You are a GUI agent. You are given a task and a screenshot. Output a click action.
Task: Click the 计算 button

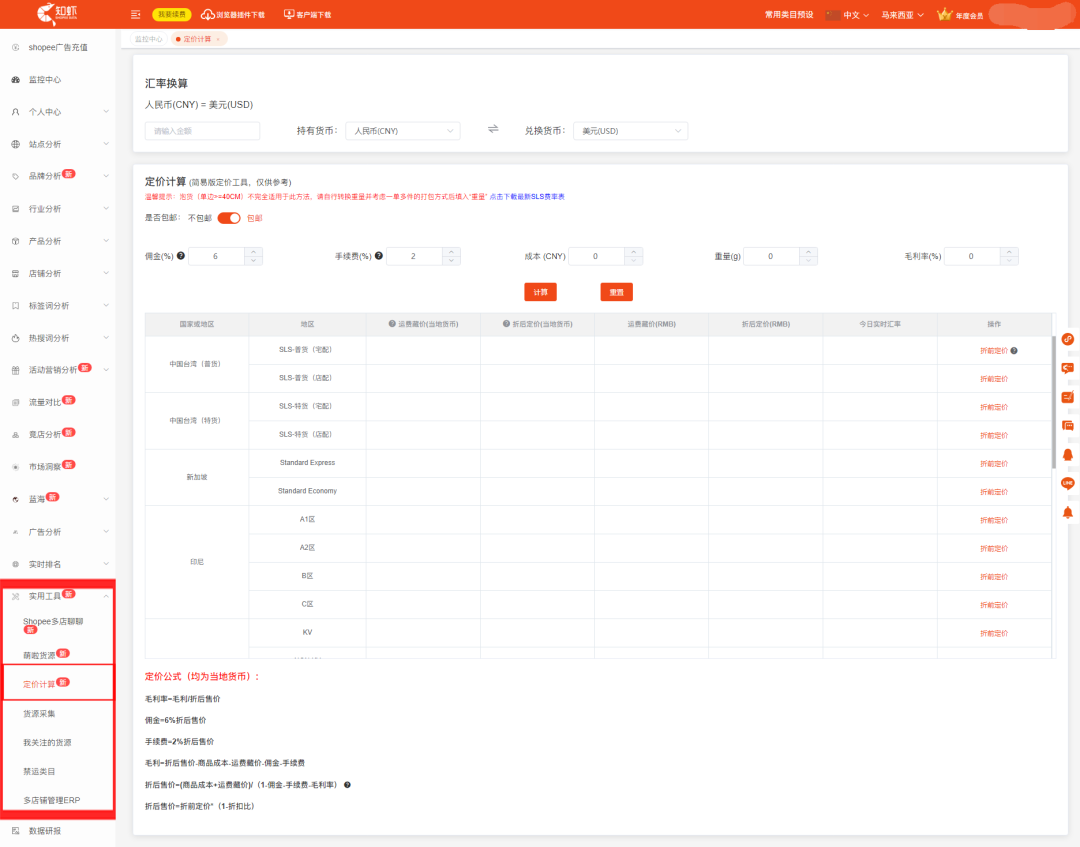[541, 292]
